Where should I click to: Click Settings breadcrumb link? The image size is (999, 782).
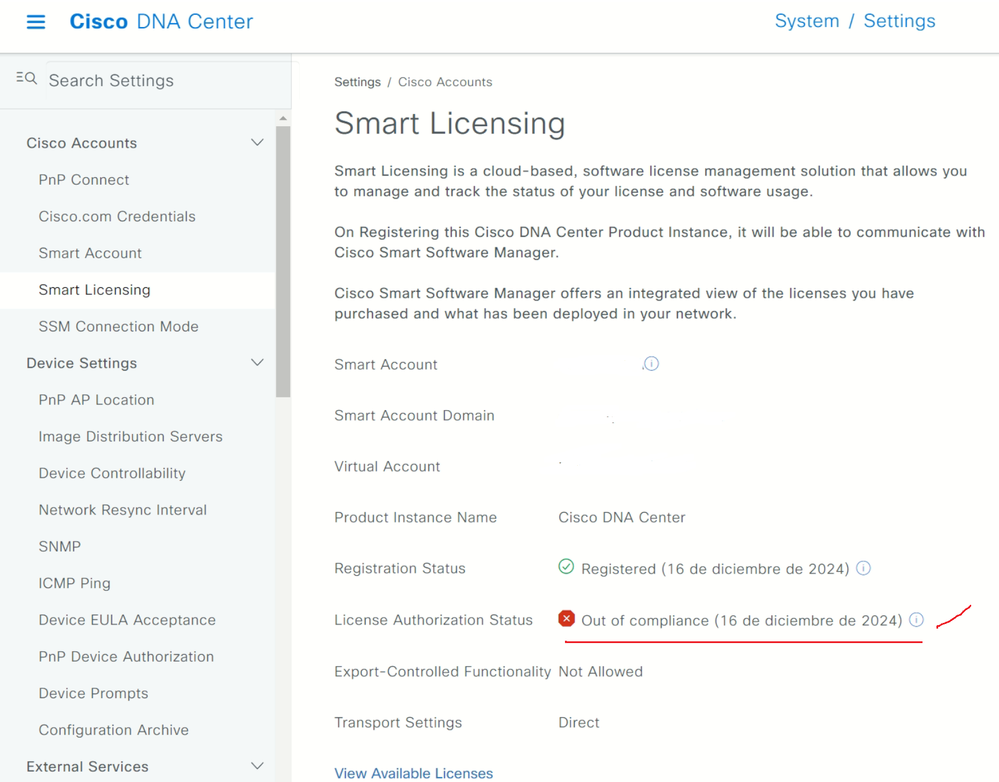coord(357,82)
